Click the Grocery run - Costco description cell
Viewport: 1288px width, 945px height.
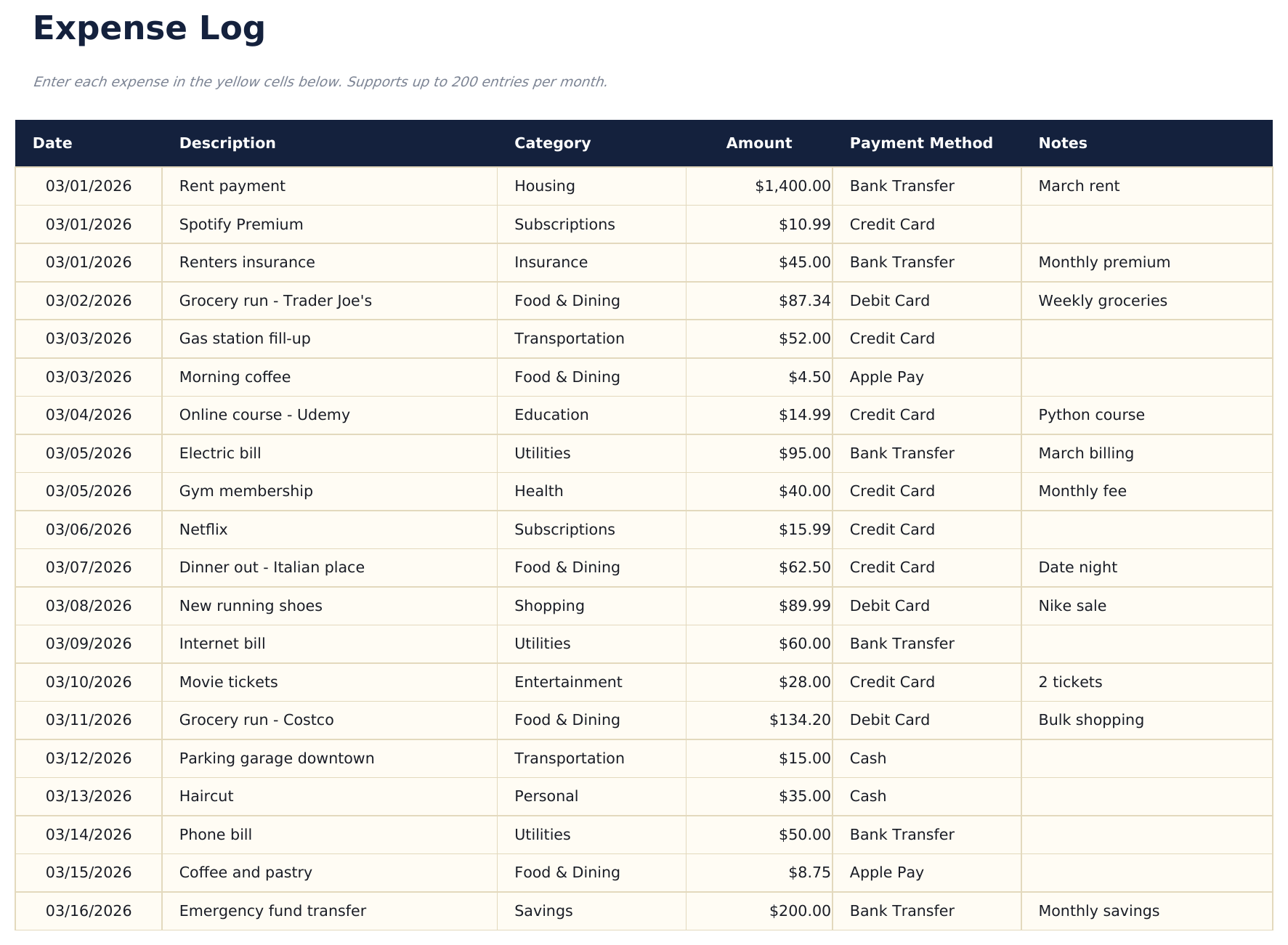[256, 720]
